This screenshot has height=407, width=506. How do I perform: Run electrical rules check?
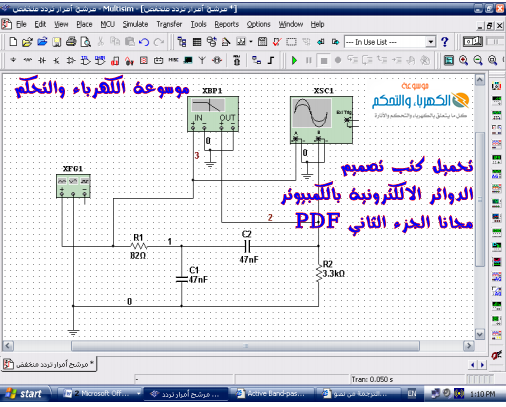pyautogui.click(x=277, y=42)
